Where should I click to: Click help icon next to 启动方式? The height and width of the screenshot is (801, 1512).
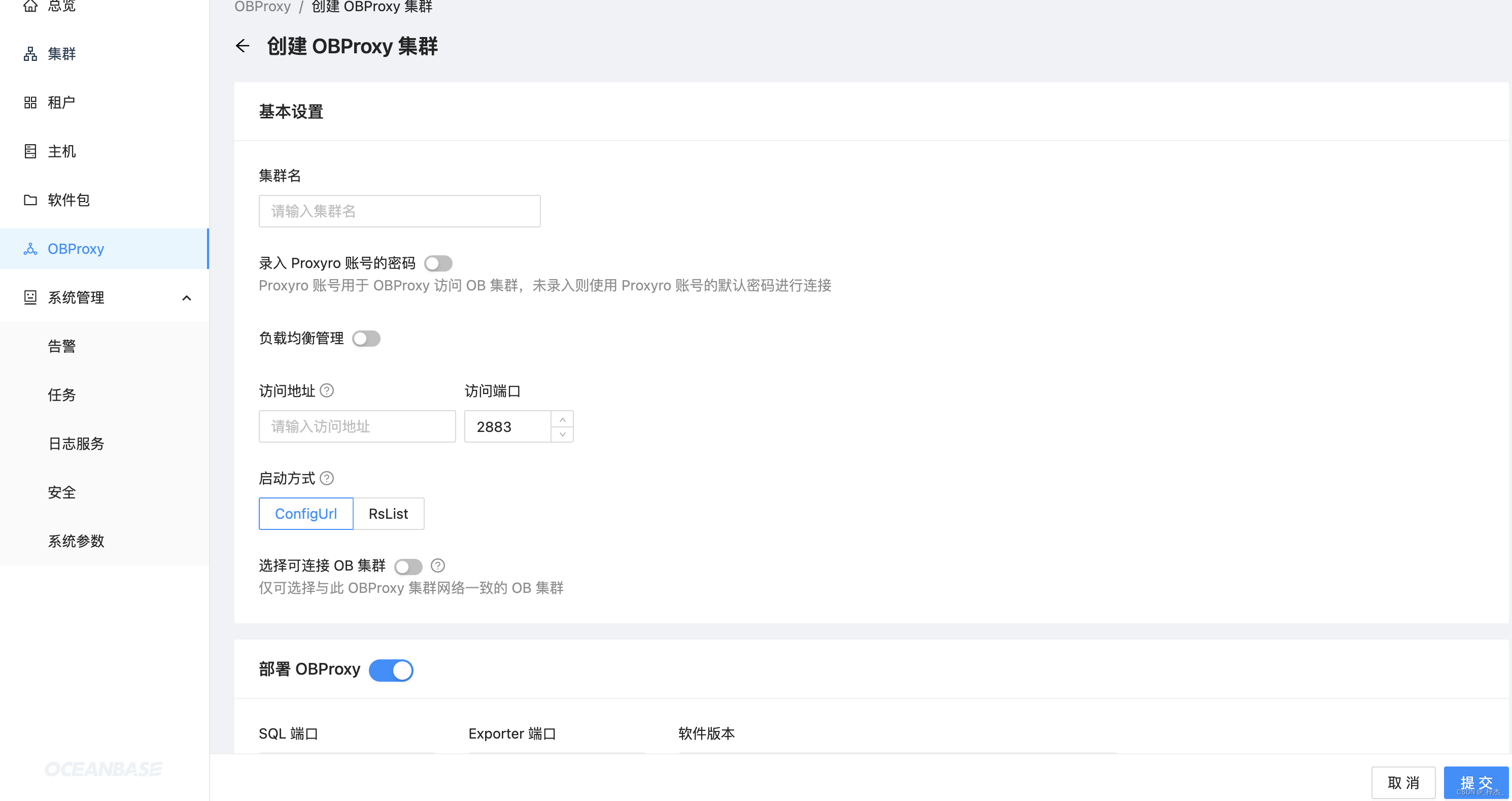(327, 479)
